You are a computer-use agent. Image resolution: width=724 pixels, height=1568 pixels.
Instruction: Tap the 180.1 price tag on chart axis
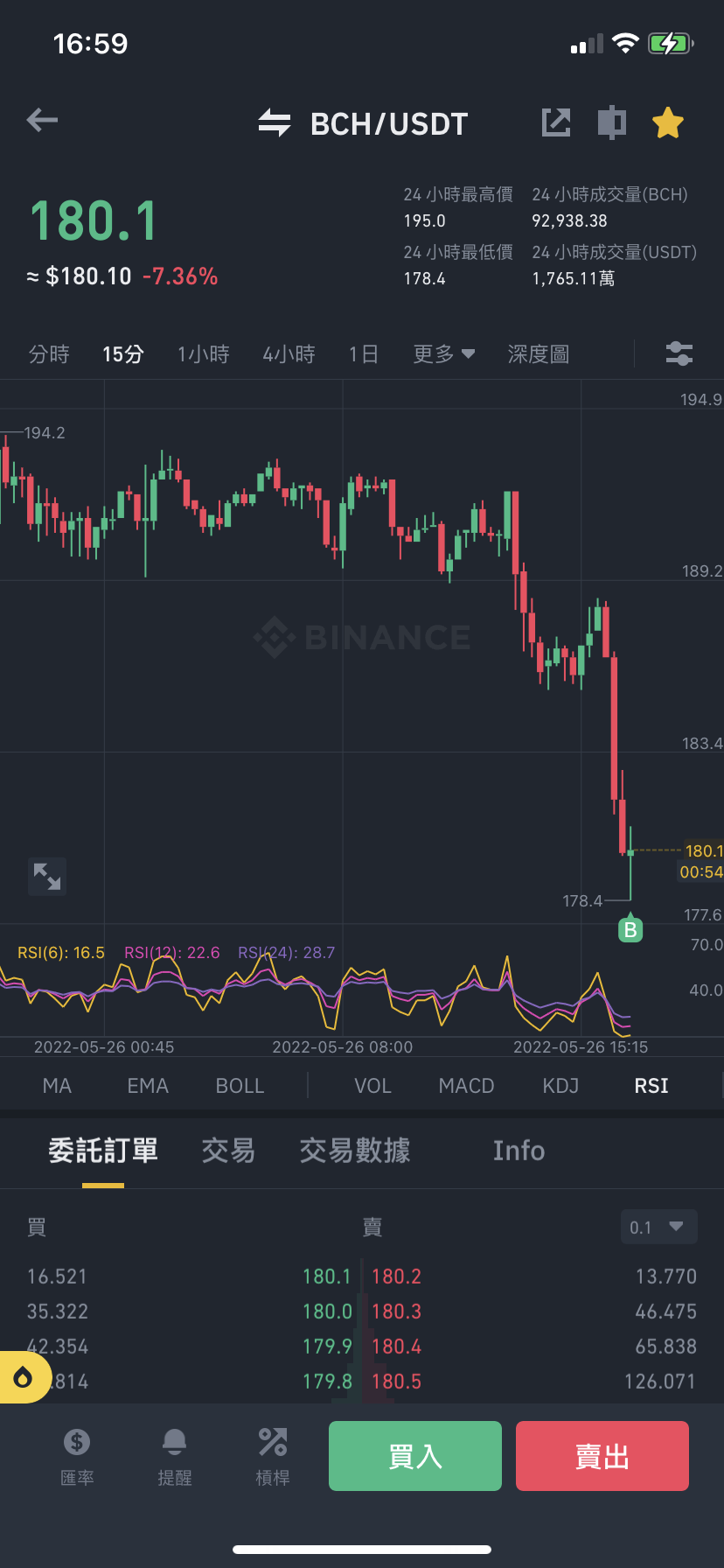click(704, 851)
